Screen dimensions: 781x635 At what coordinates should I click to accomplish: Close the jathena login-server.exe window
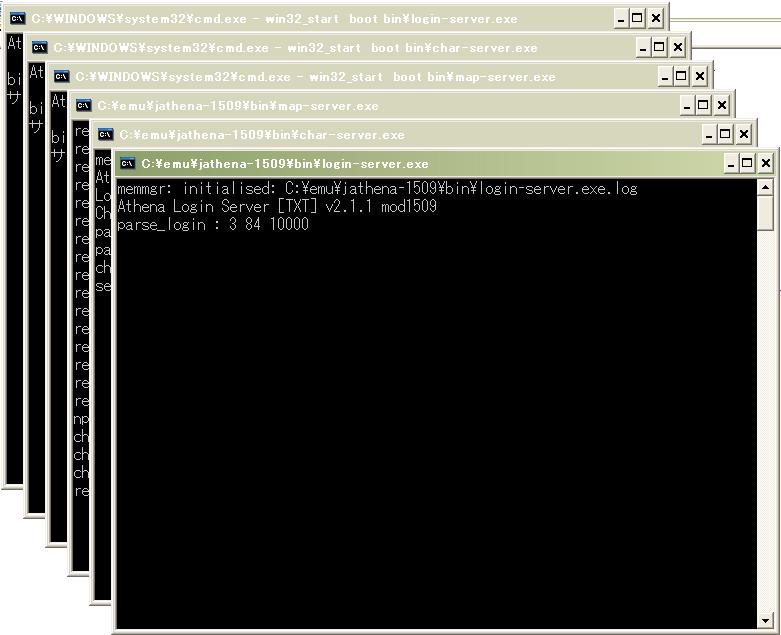point(766,163)
